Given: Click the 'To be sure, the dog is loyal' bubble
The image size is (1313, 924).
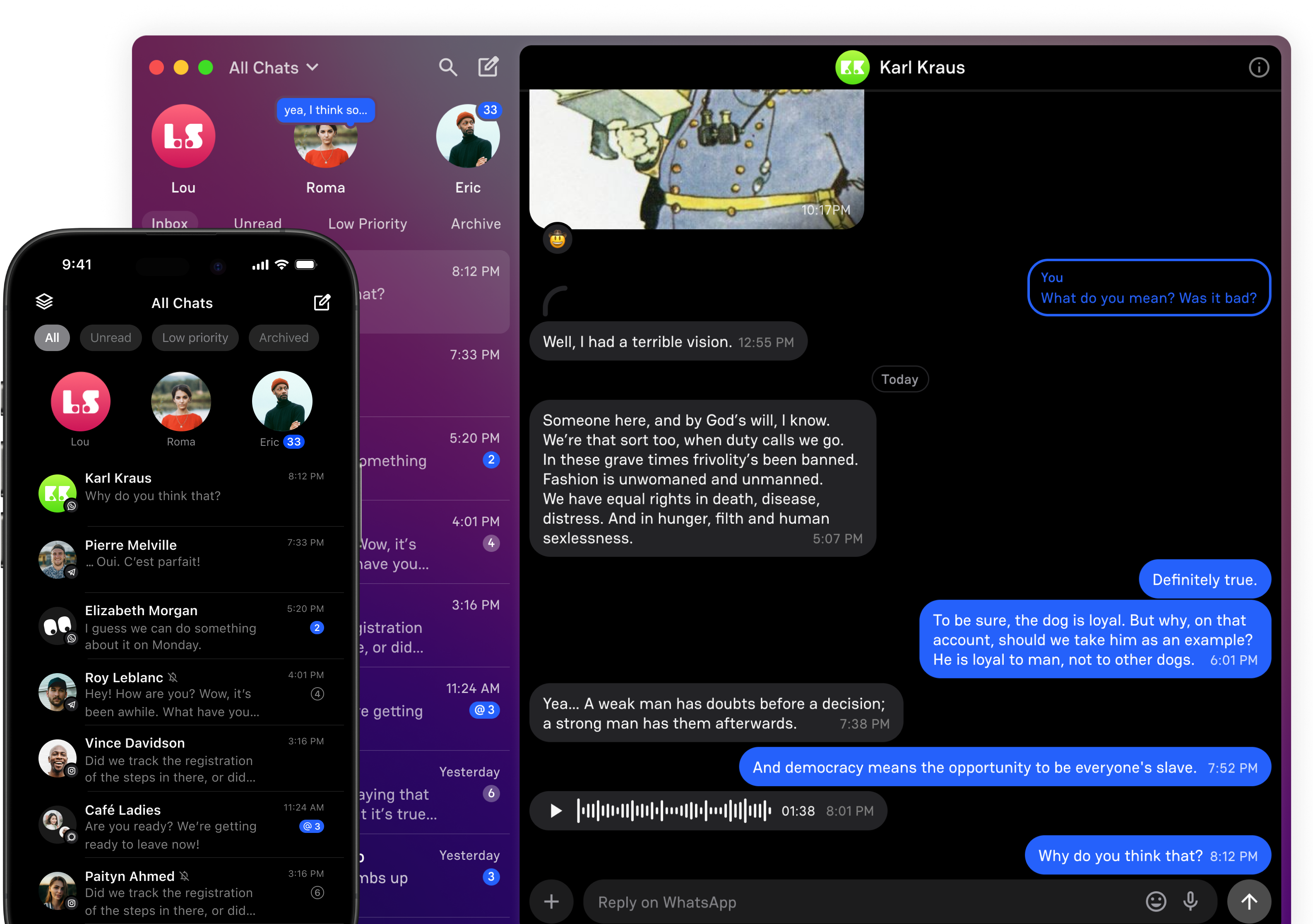Looking at the screenshot, I should pyautogui.click(x=1095, y=639).
